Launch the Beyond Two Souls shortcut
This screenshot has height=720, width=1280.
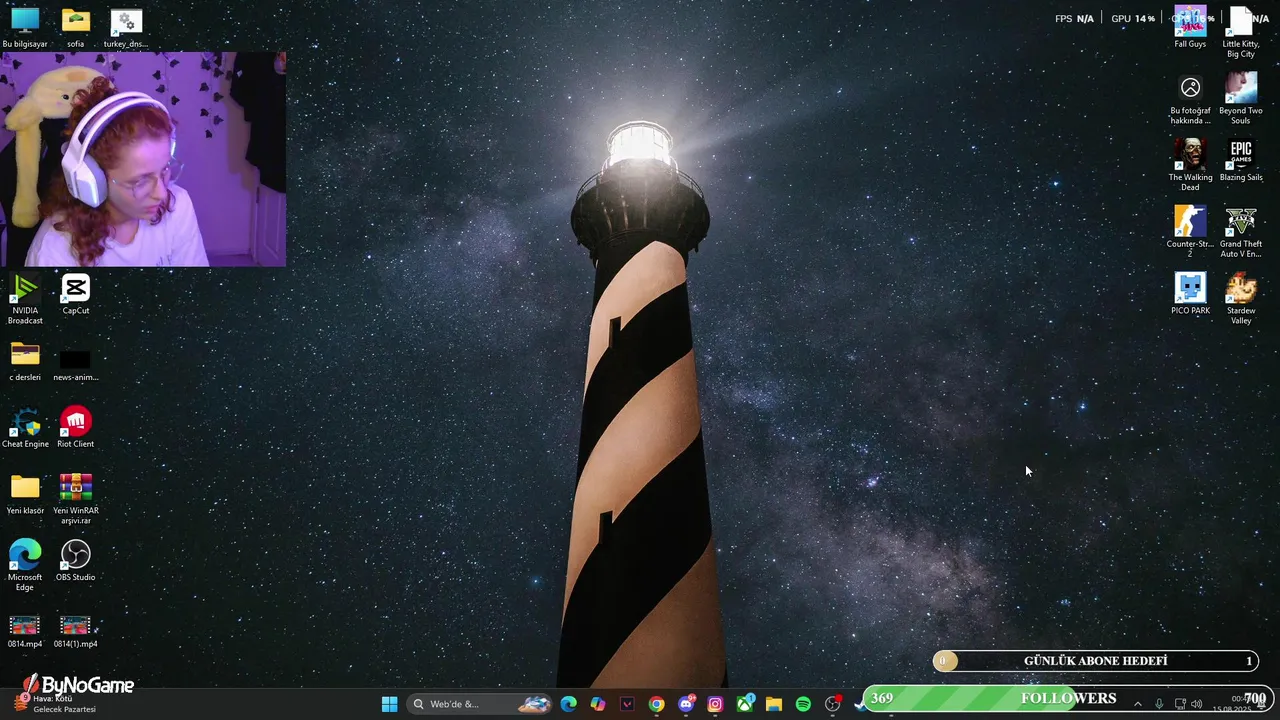click(x=1241, y=99)
